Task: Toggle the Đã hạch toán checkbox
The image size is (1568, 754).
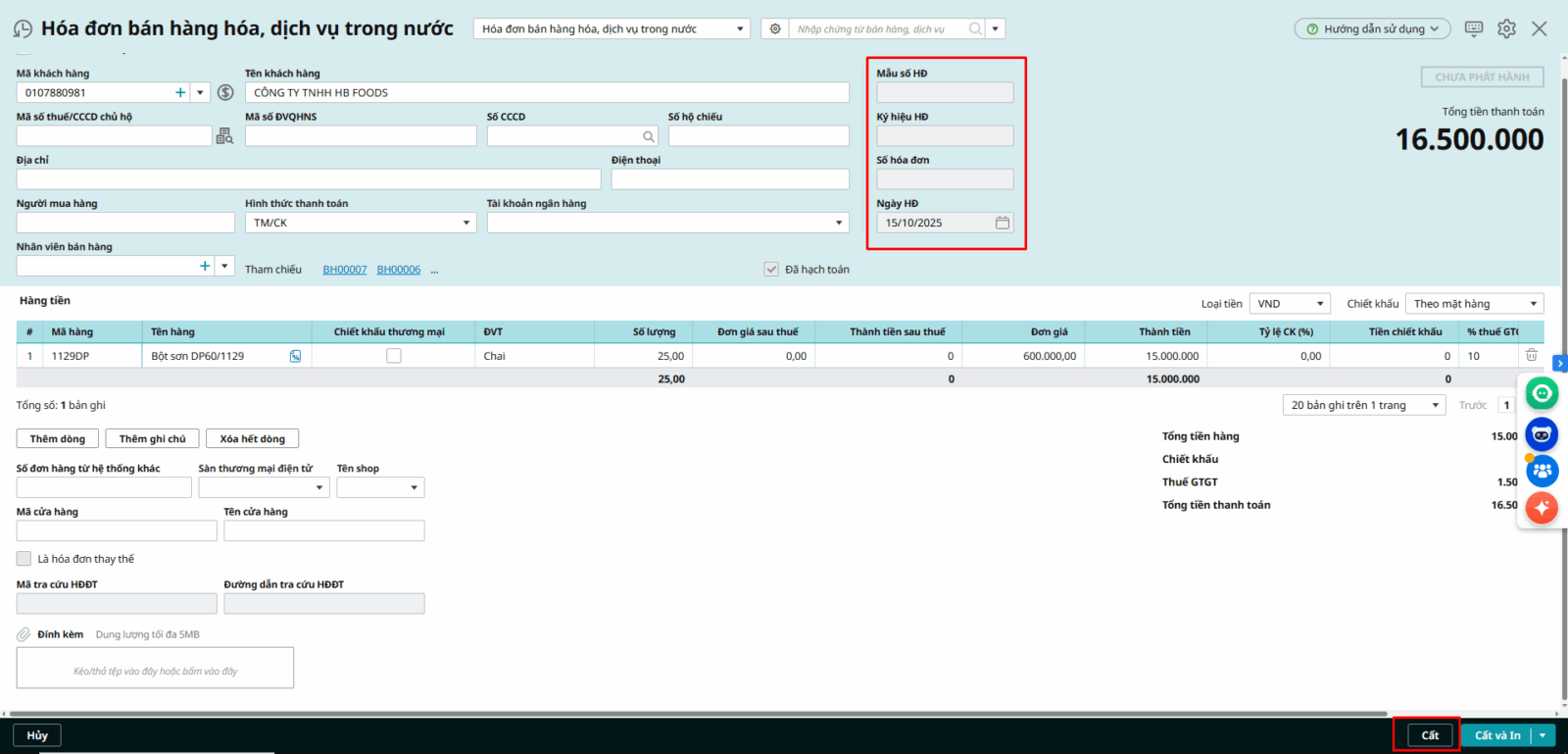Action: click(771, 270)
